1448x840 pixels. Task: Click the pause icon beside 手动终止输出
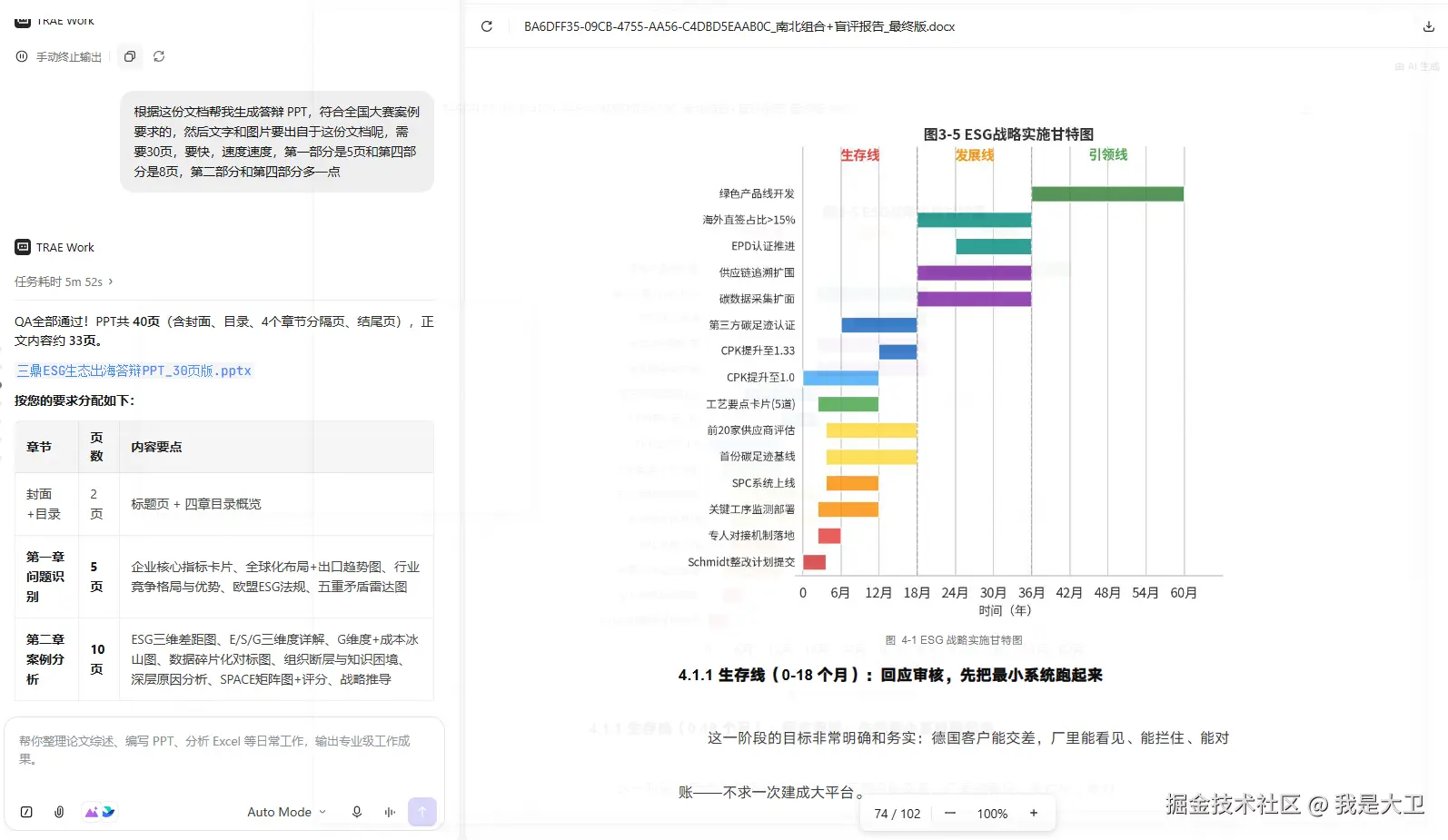(22, 56)
